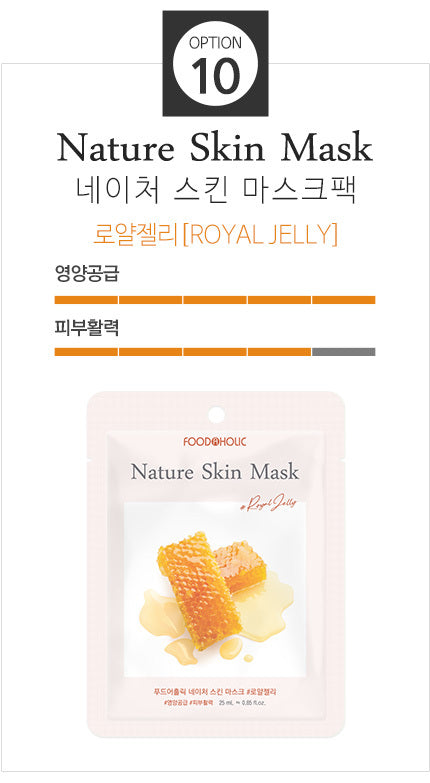Click the OPTION 10 circle badge
This screenshot has width=430, height=783.
click(215, 63)
